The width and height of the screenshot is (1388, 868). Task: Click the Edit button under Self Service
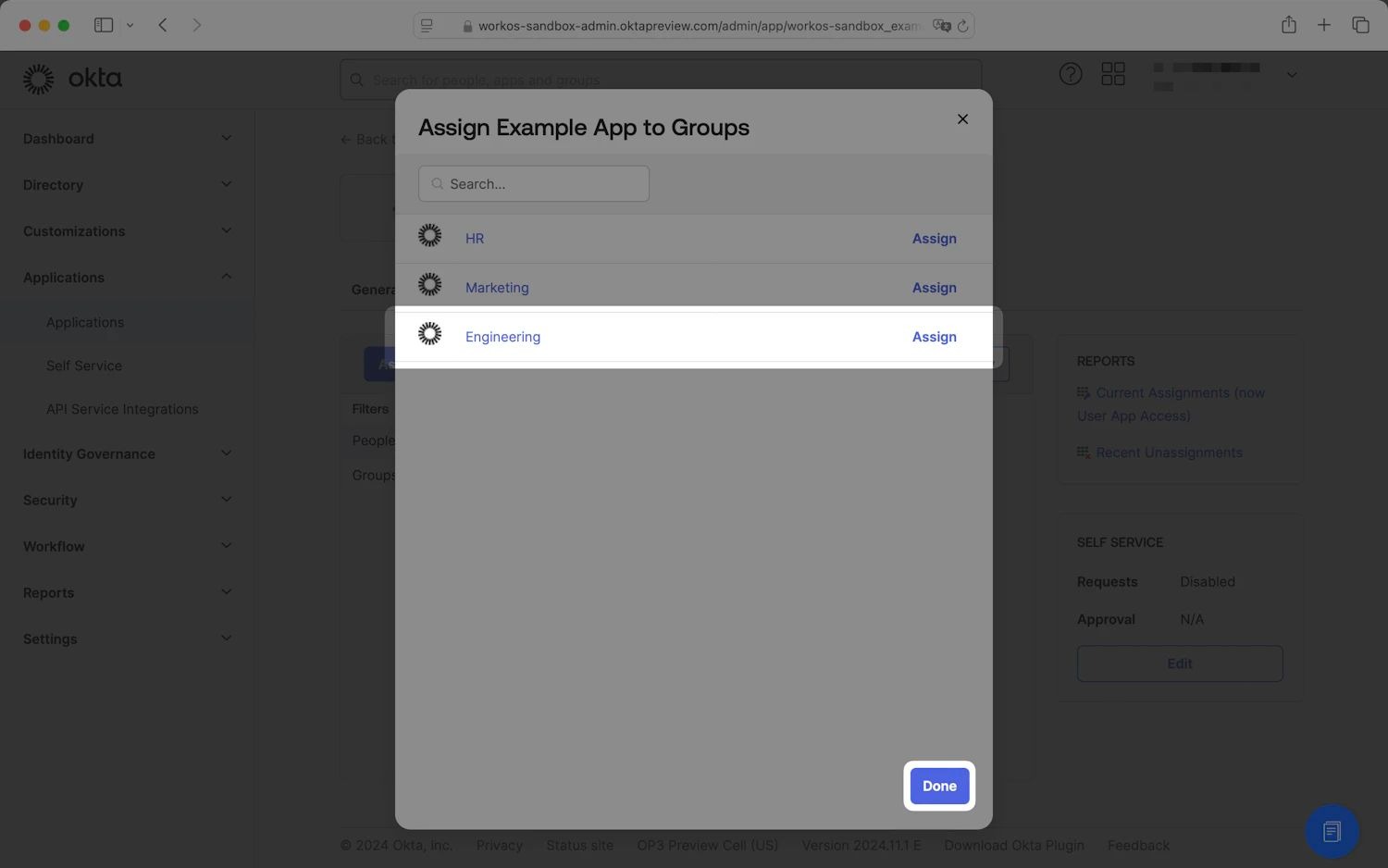tap(1180, 663)
